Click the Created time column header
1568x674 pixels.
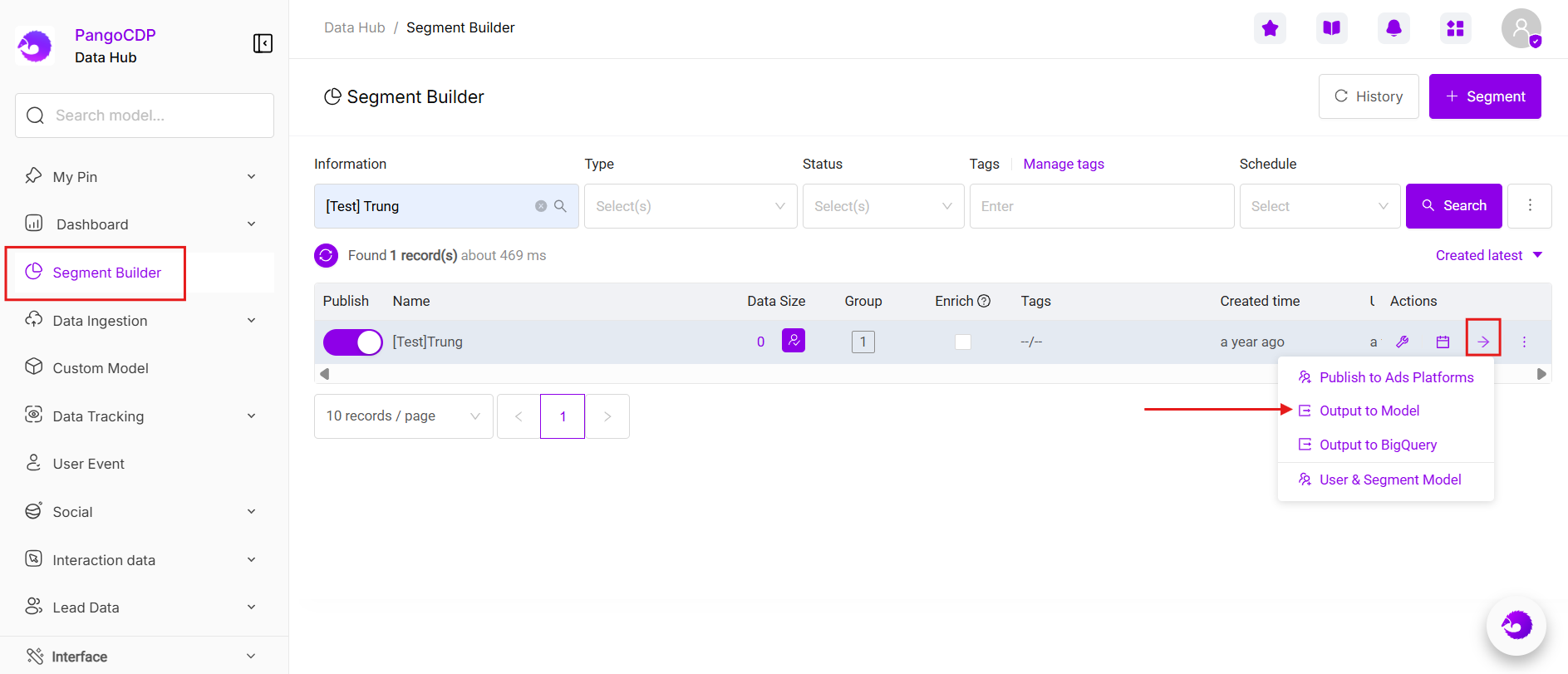click(x=1260, y=301)
